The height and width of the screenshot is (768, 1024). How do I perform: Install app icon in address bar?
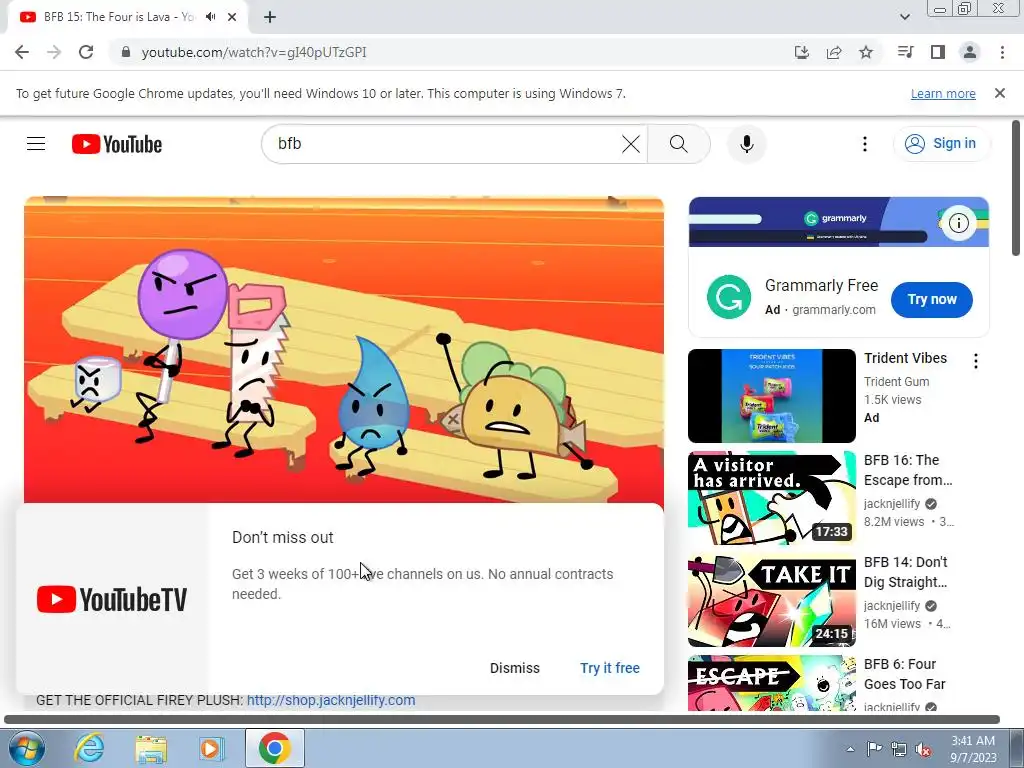pos(802,52)
